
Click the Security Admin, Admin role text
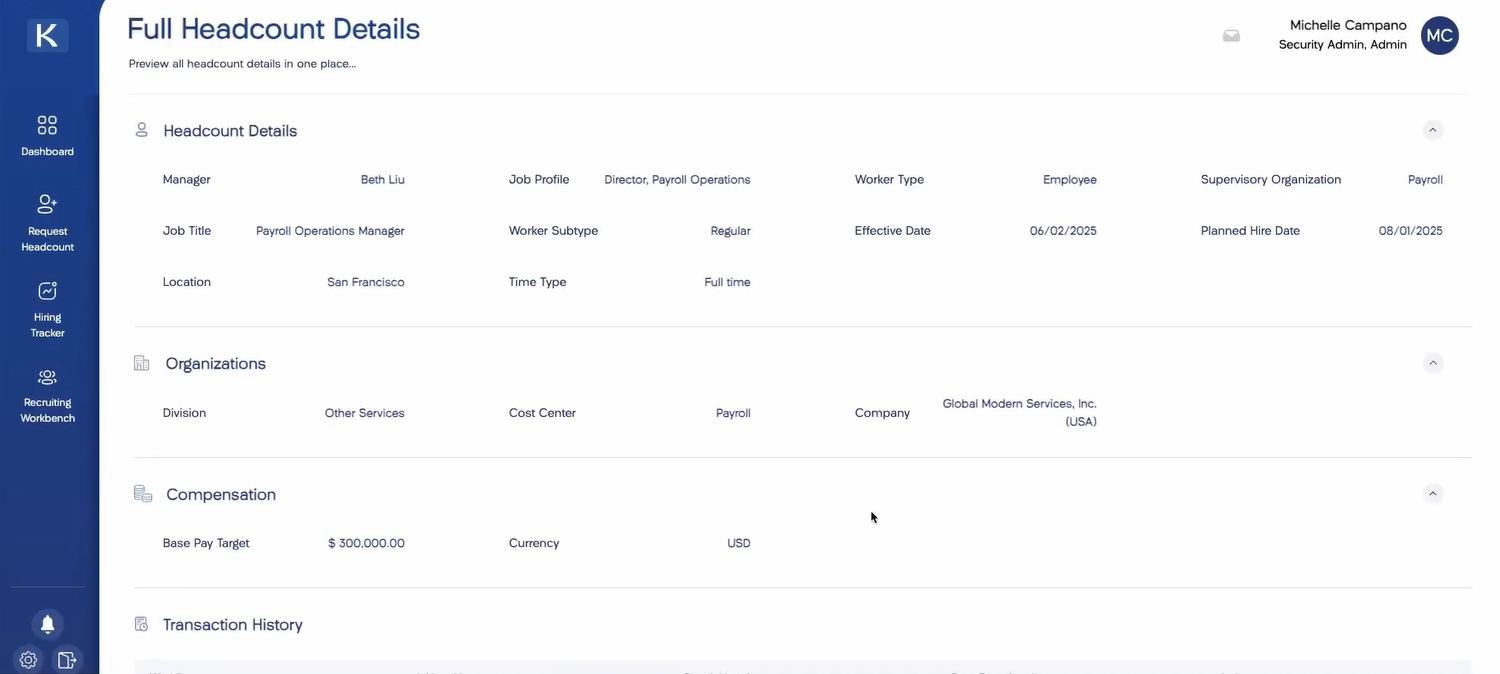[1343, 45]
